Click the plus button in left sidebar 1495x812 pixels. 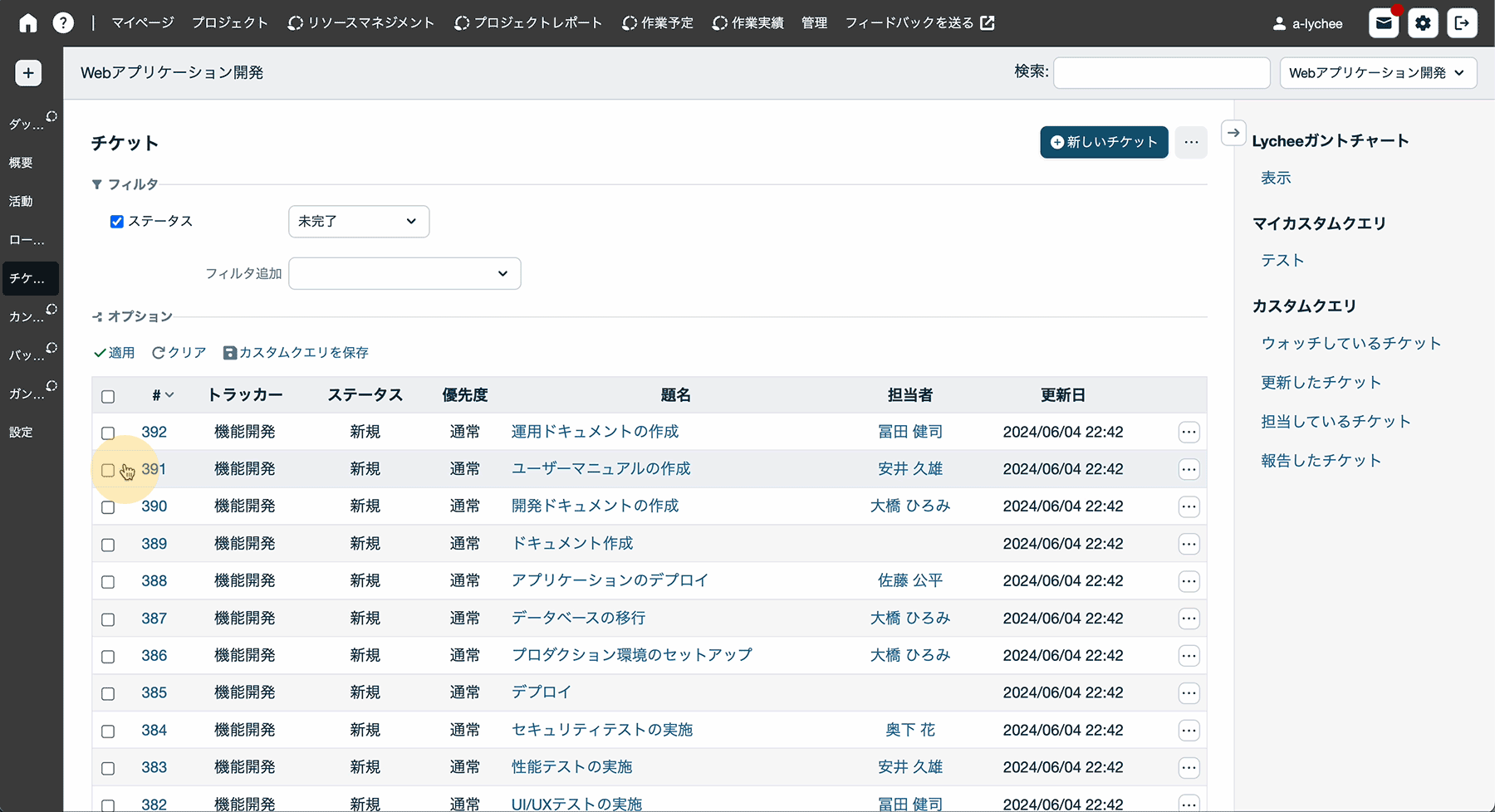pos(28,73)
